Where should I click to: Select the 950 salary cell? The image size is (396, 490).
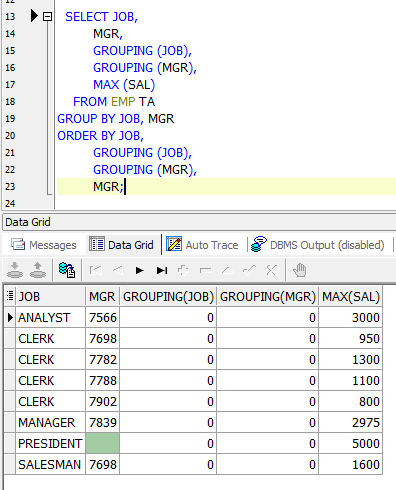point(351,339)
